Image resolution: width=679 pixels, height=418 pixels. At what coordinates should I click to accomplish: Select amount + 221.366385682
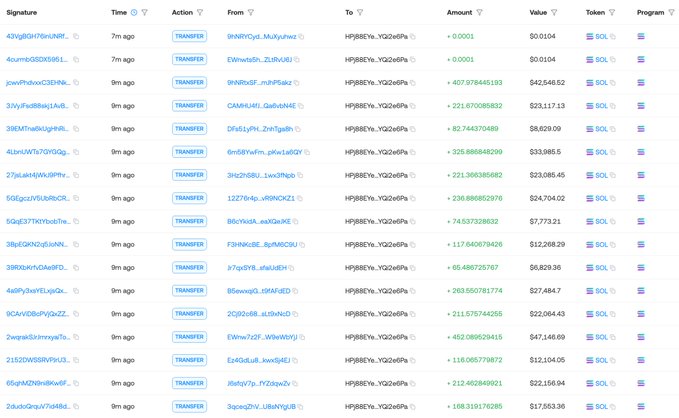click(475, 175)
